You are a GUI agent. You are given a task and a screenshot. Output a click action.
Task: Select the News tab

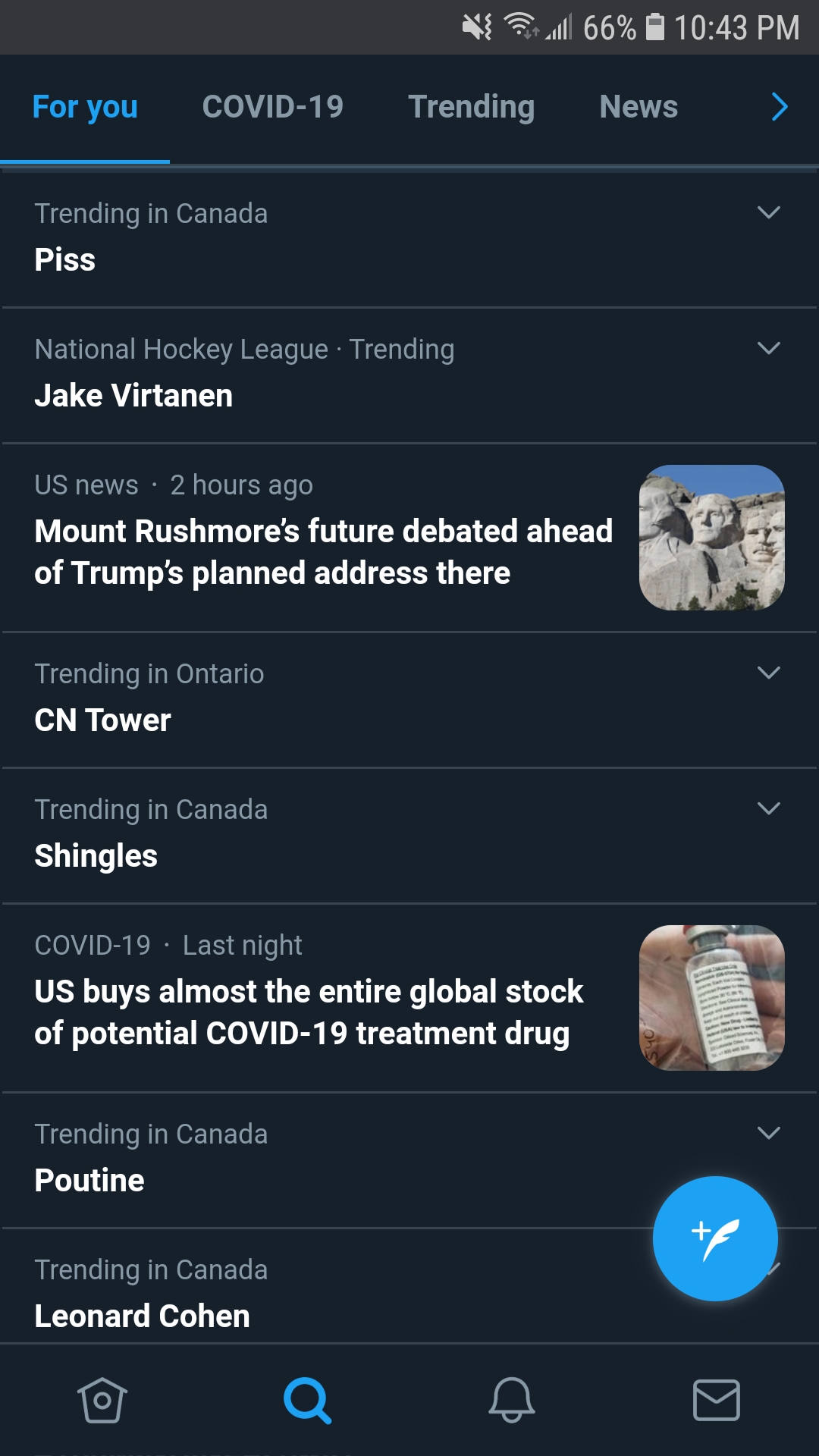(639, 107)
